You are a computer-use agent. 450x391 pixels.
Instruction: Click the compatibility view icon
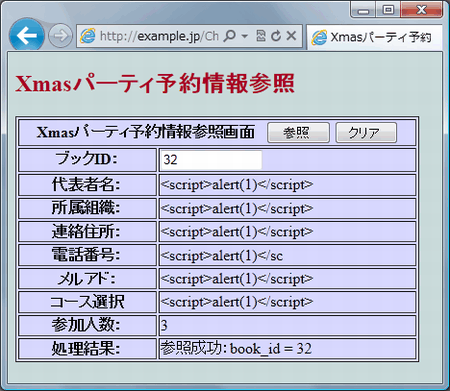pyautogui.click(x=261, y=35)
